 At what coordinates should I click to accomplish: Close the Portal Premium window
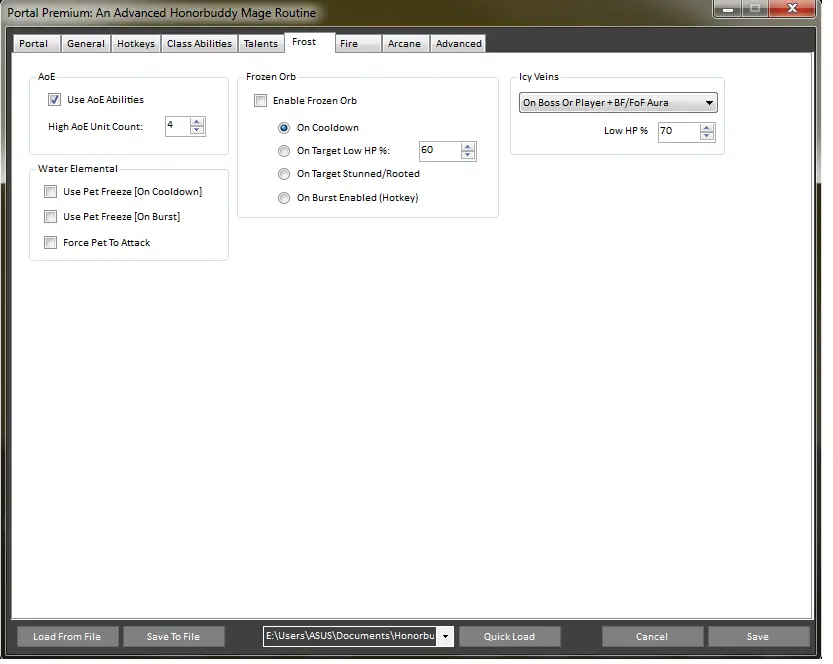click(792, 8)
